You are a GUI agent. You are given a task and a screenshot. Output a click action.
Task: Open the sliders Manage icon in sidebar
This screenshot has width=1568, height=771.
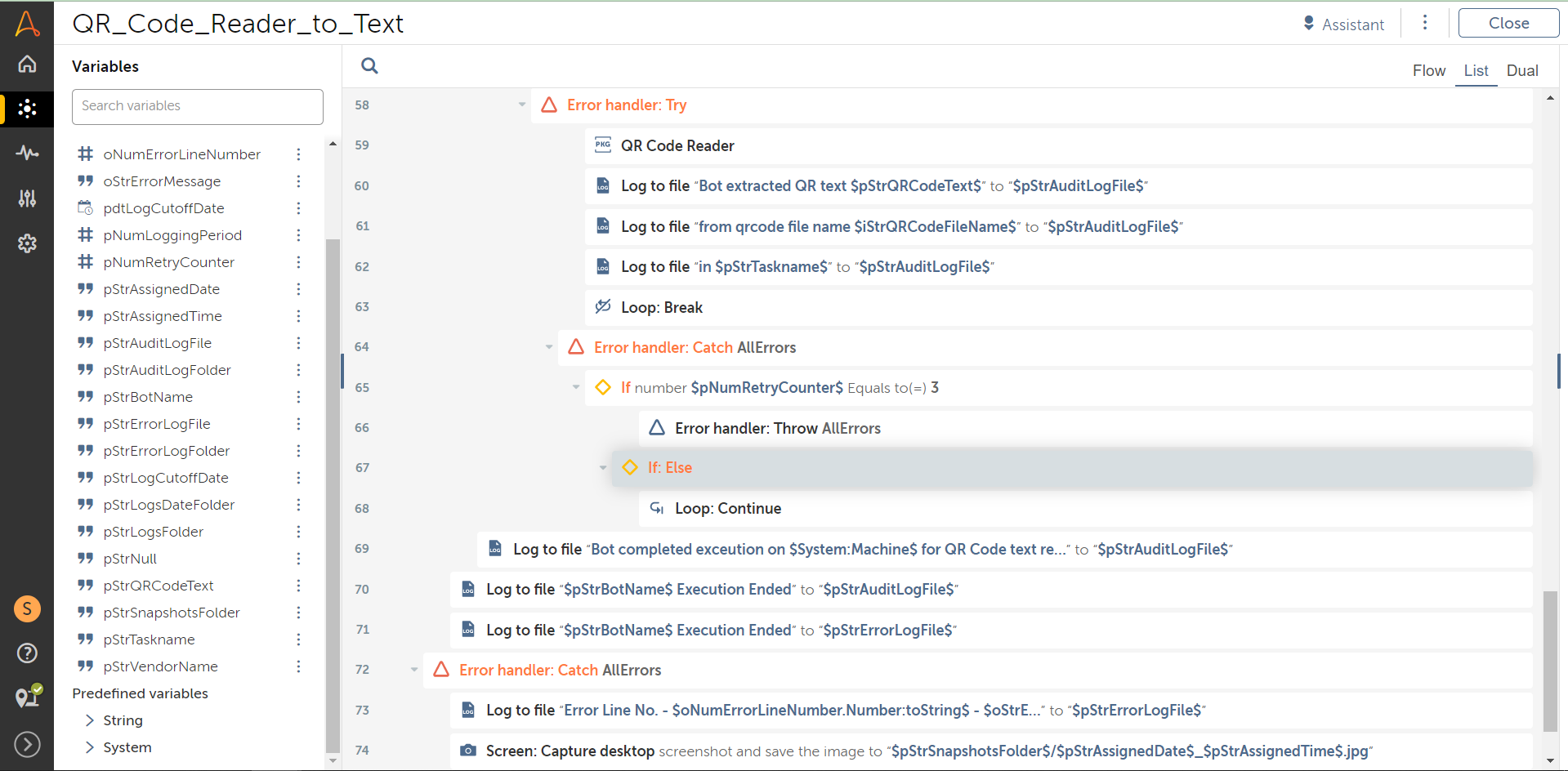(27, 198)
